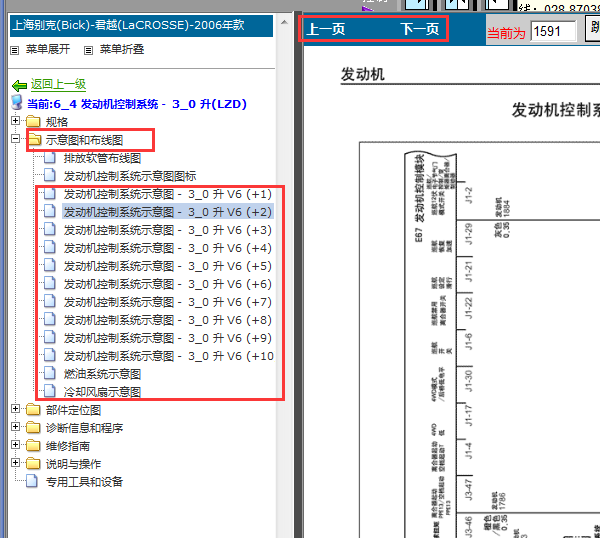Screen dimensions: 600x538
Task: Expand the 说明与操作 folder node
Action: point(15,462)
